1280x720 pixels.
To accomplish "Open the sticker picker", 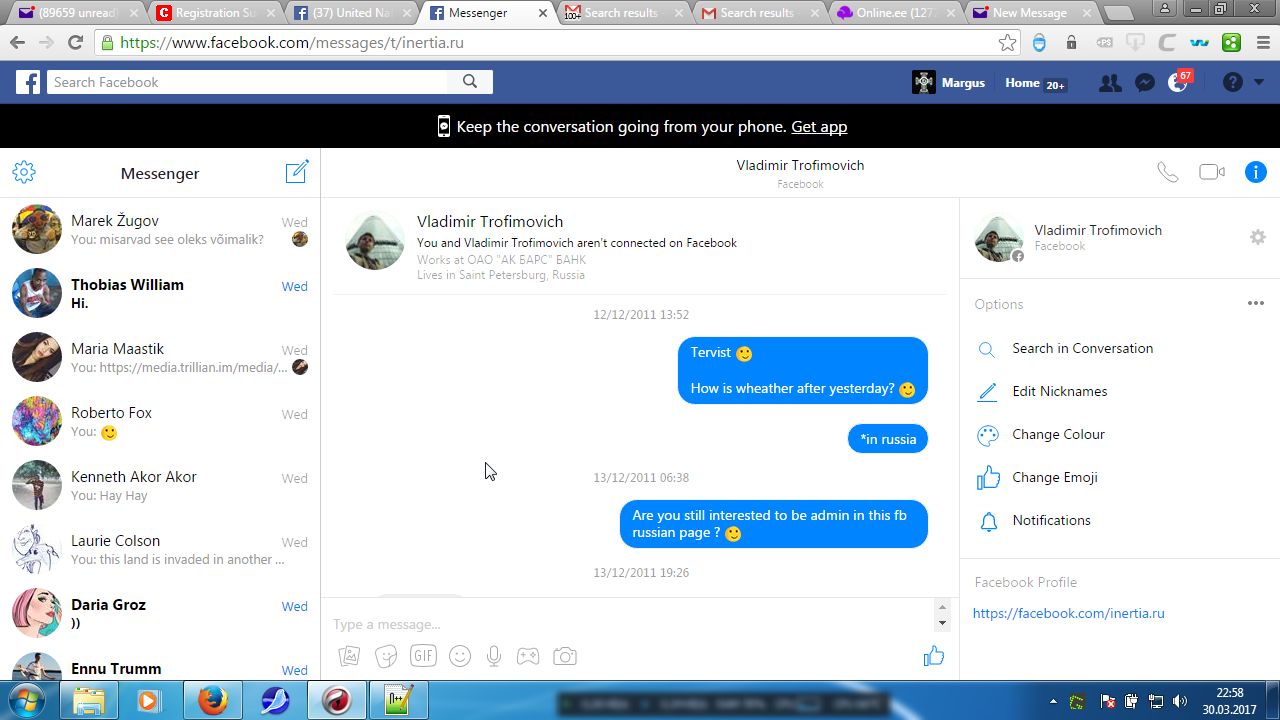I will (x=386, y=656).
